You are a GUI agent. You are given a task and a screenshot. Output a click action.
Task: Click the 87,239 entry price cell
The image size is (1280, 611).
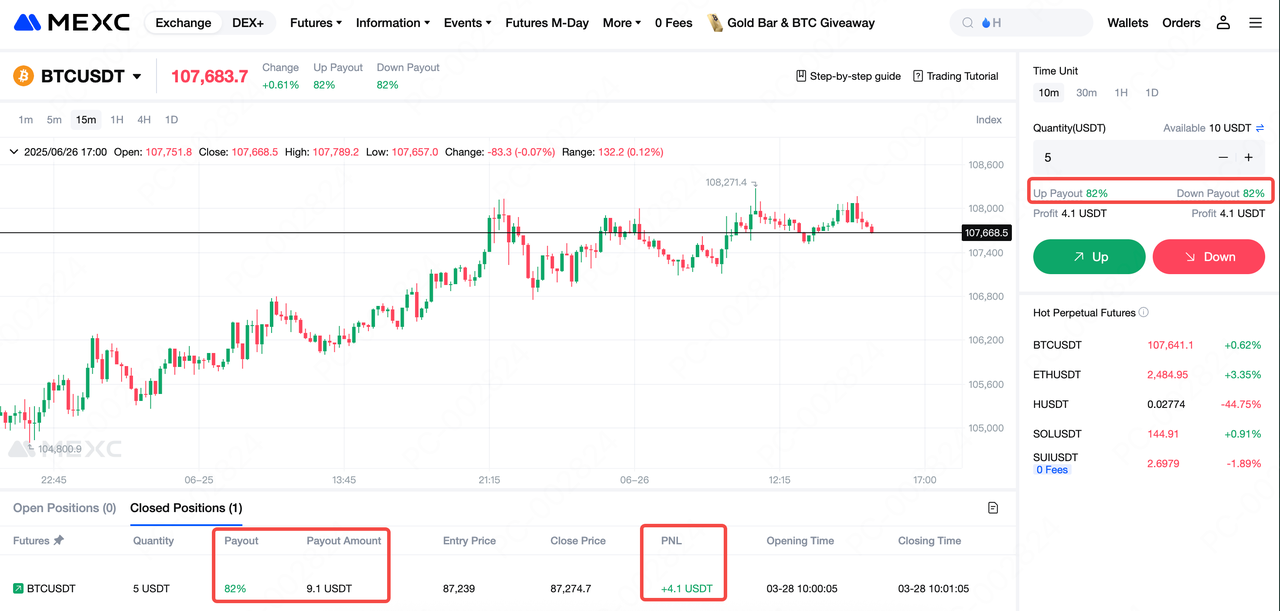(459, 588)
